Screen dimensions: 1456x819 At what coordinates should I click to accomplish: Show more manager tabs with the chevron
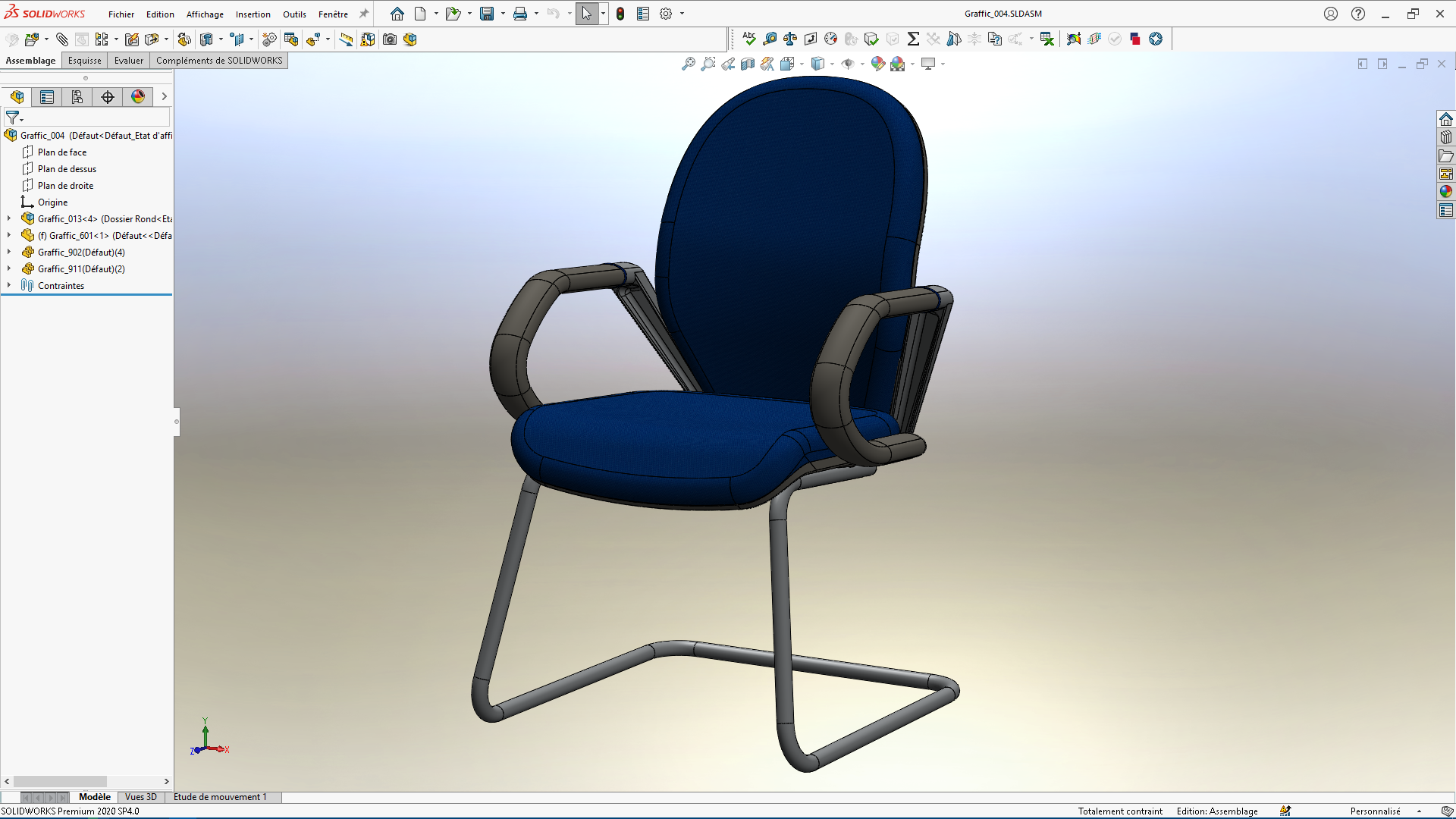(164, 96)
